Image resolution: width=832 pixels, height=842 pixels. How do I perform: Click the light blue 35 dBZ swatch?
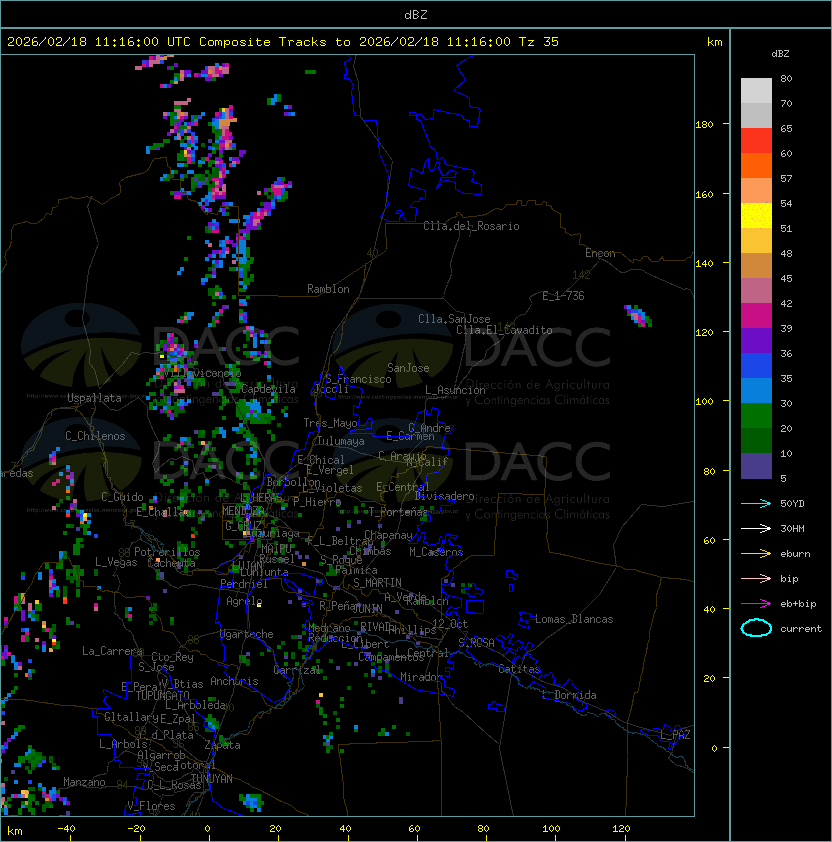756,390
